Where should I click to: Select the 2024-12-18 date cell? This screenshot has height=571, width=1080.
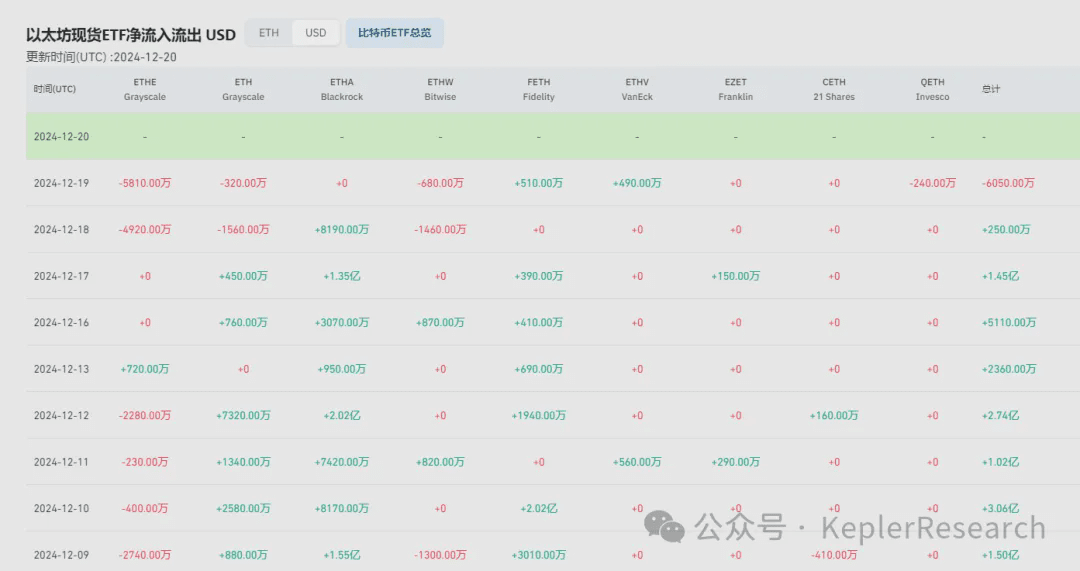coord(61,229)
